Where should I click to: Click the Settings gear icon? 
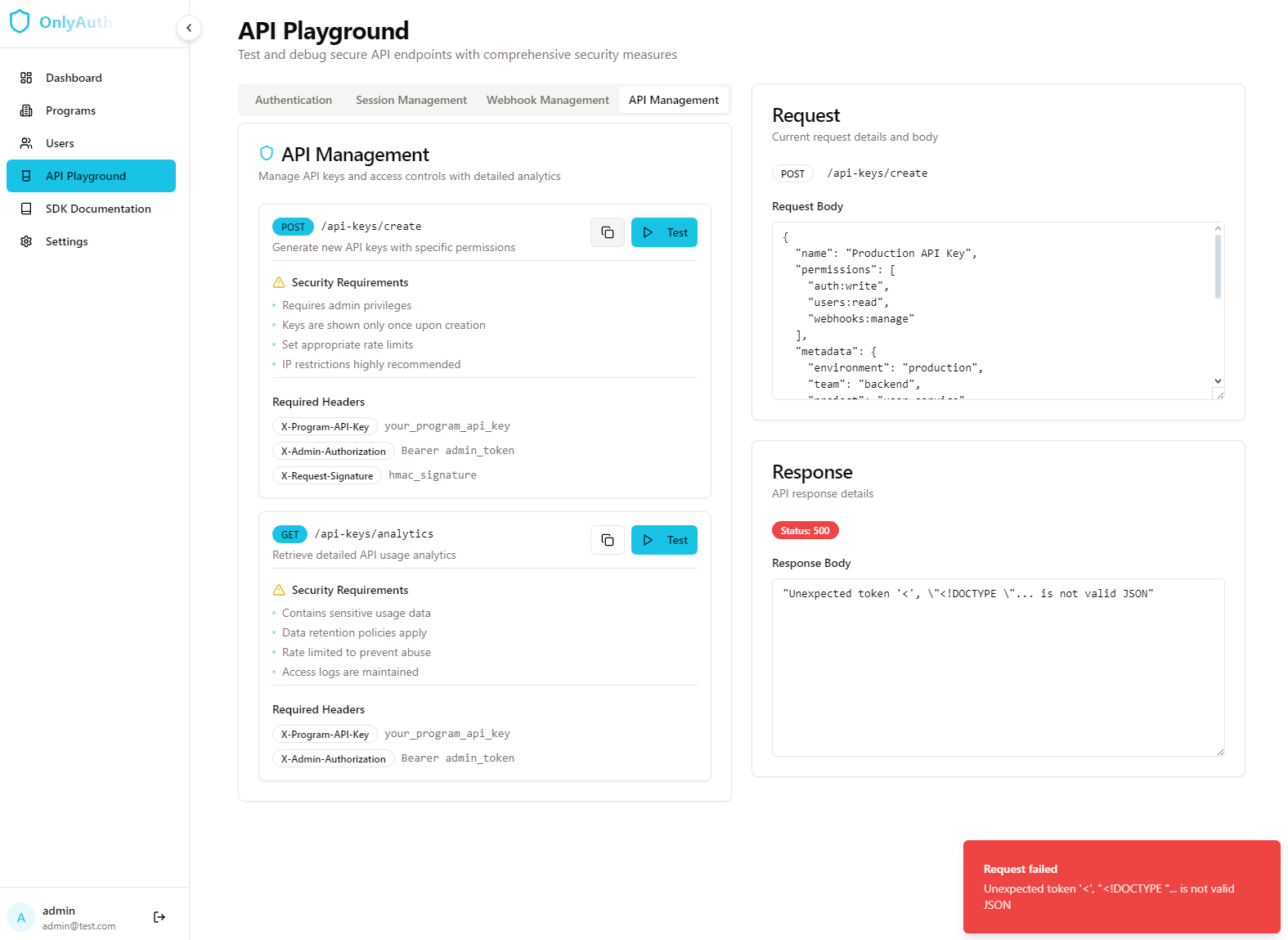pos(26,241)
